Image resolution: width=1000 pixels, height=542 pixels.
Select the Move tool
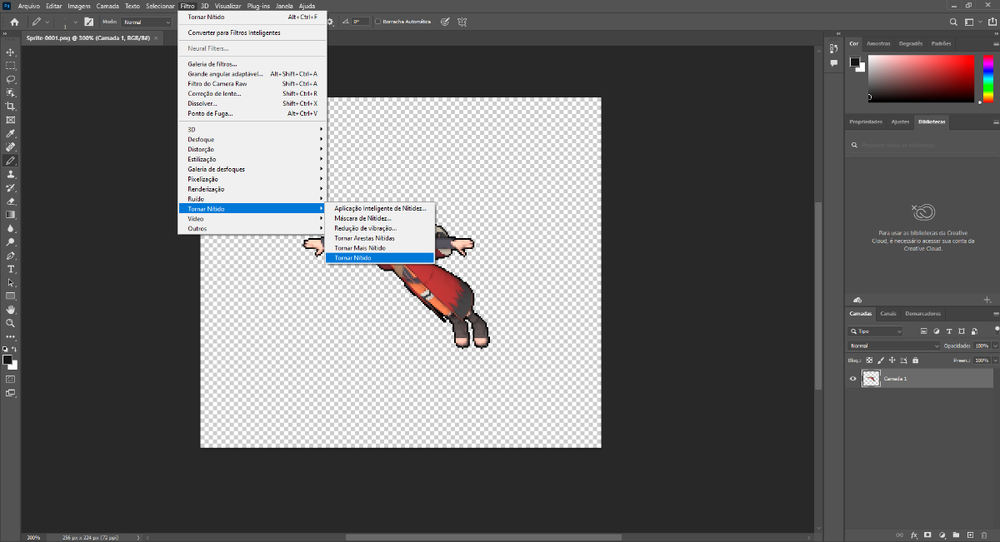11,52
